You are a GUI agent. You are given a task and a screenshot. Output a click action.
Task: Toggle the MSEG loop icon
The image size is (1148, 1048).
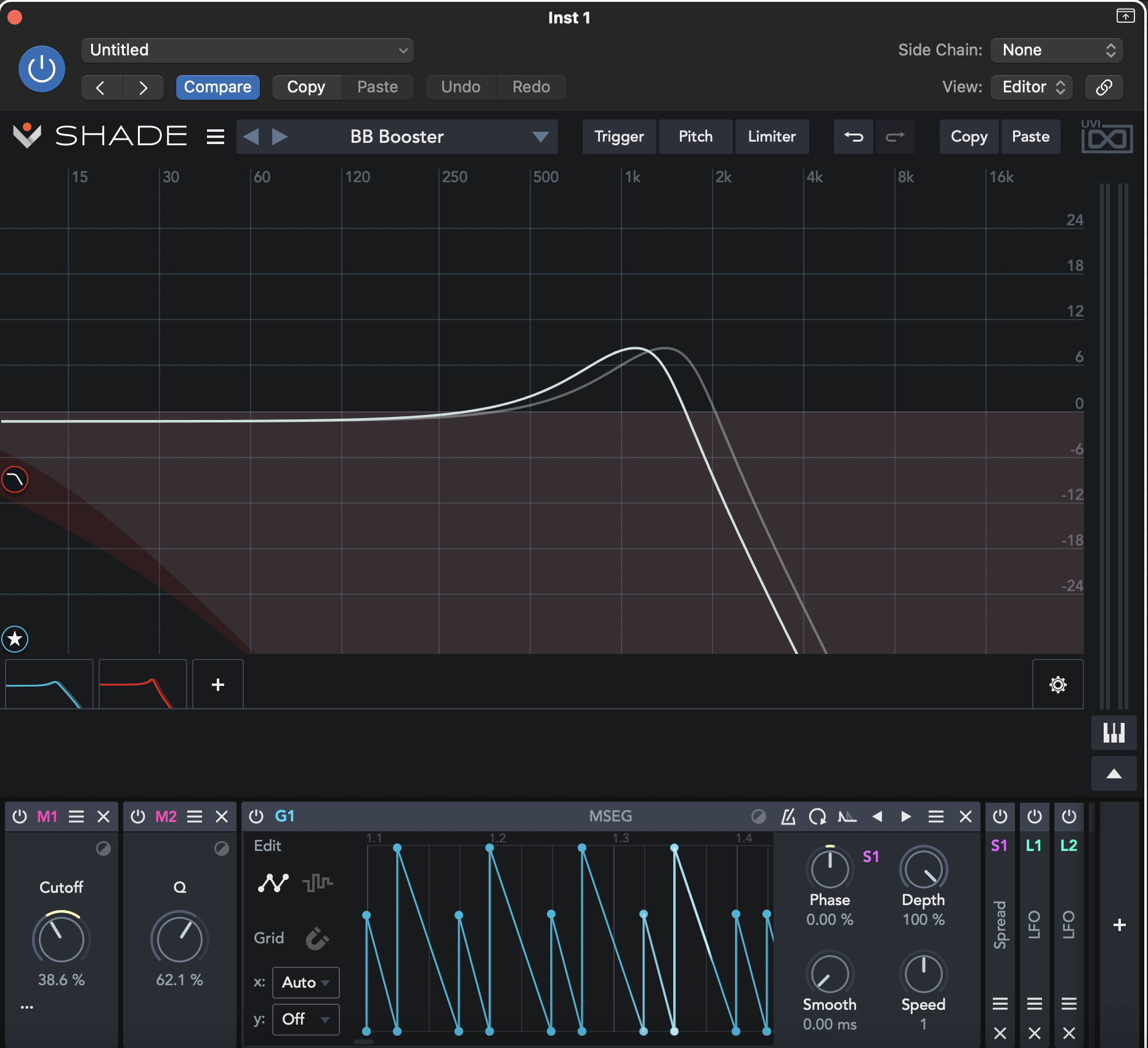pos(817,816)
